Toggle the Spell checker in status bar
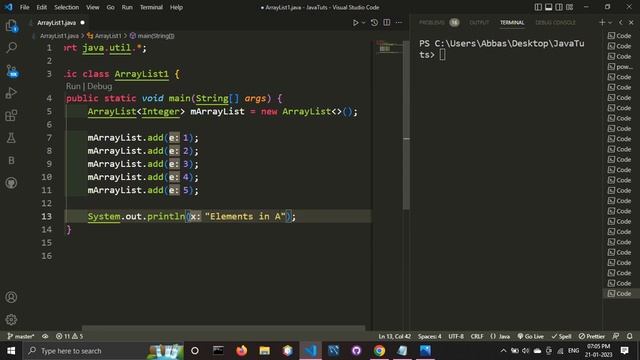This screenshot has width=640, height=360. click(561, 336)
